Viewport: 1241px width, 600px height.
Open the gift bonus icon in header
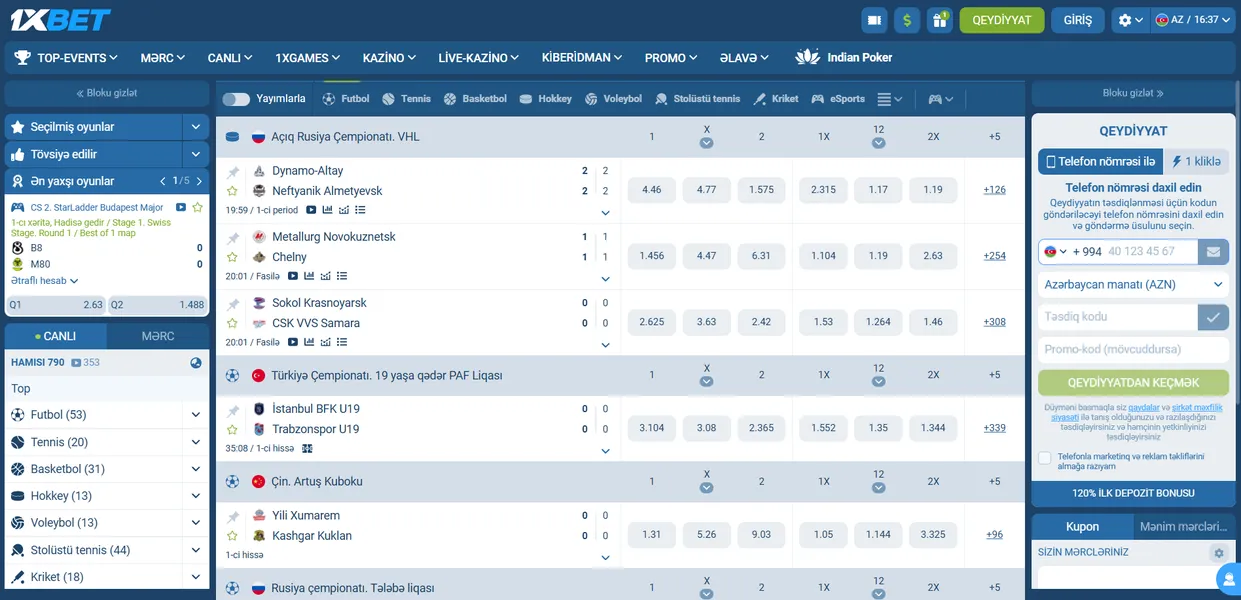[x=939, y=20]
